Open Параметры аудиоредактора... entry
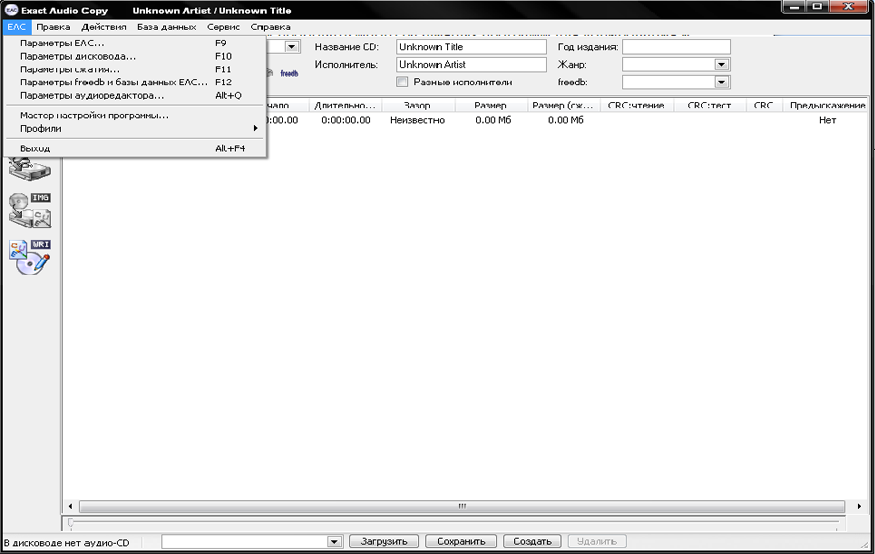The height and width of the screenshot is (554, 875). click(134, 95)
